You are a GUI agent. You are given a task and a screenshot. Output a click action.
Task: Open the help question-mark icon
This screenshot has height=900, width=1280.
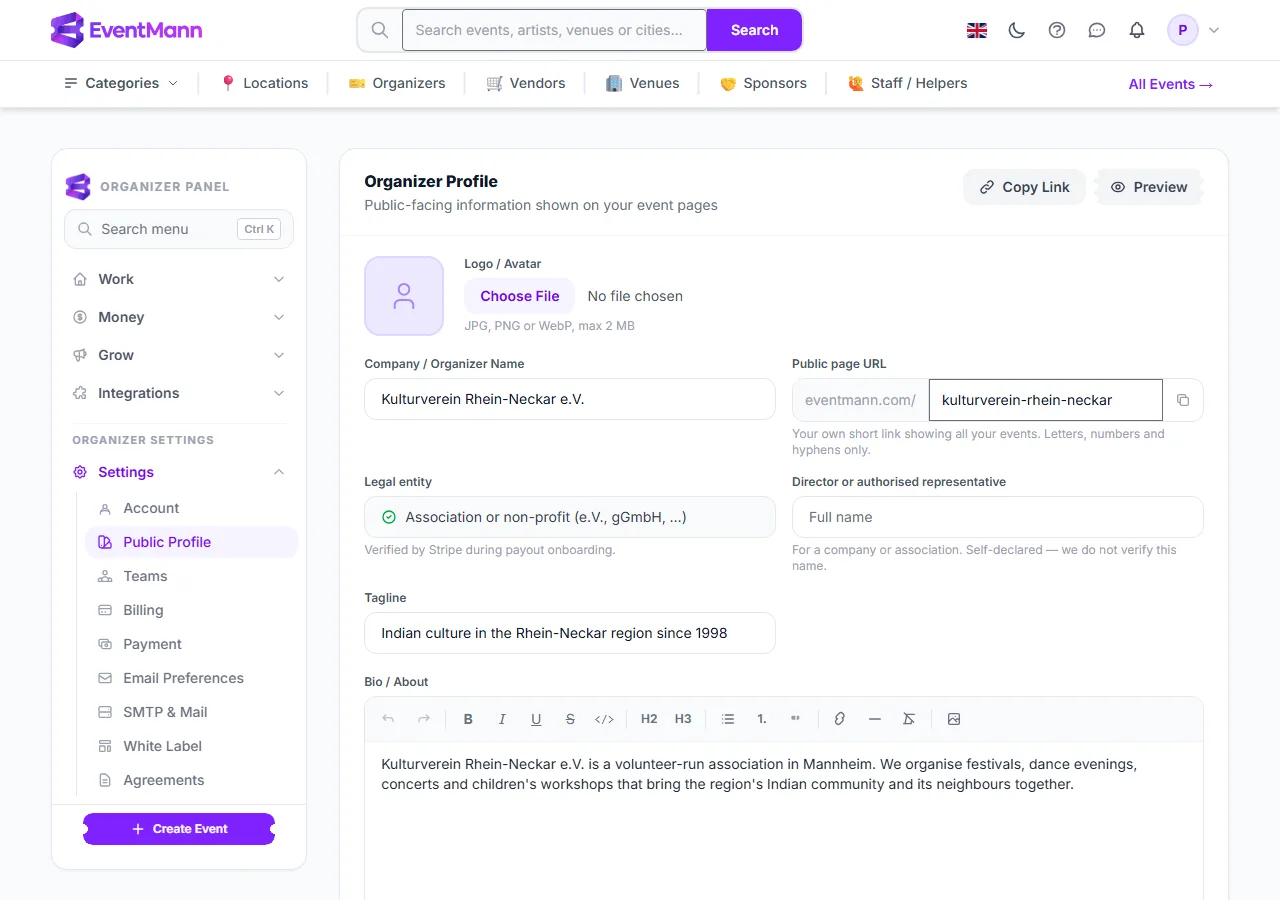[x=1057, y=30]
